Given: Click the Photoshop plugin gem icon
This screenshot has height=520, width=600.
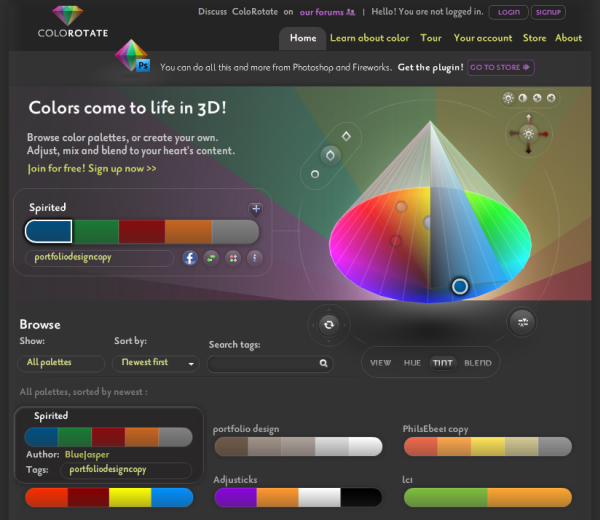Looking at the screenshot, I should (132, 55).
